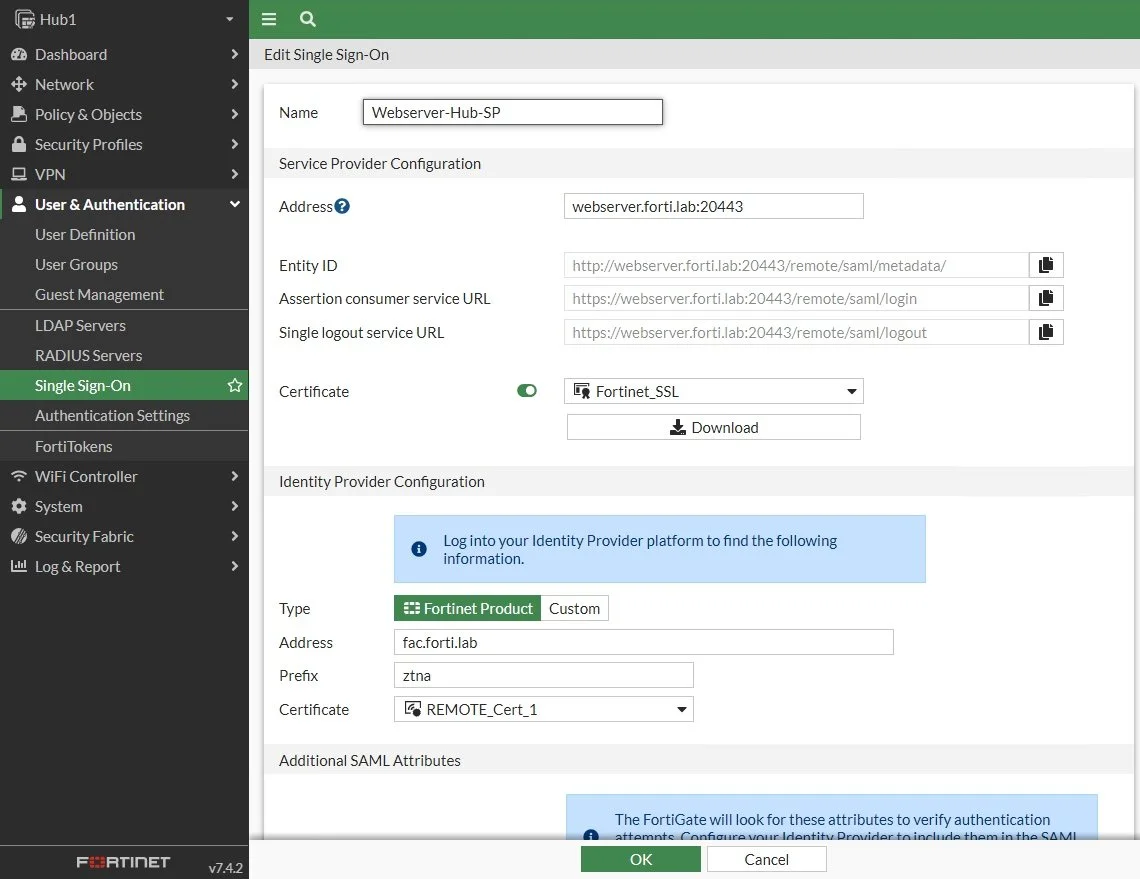1140x879 pixels.
Task: Click the Address help question icon
Action: pos(342,206)
